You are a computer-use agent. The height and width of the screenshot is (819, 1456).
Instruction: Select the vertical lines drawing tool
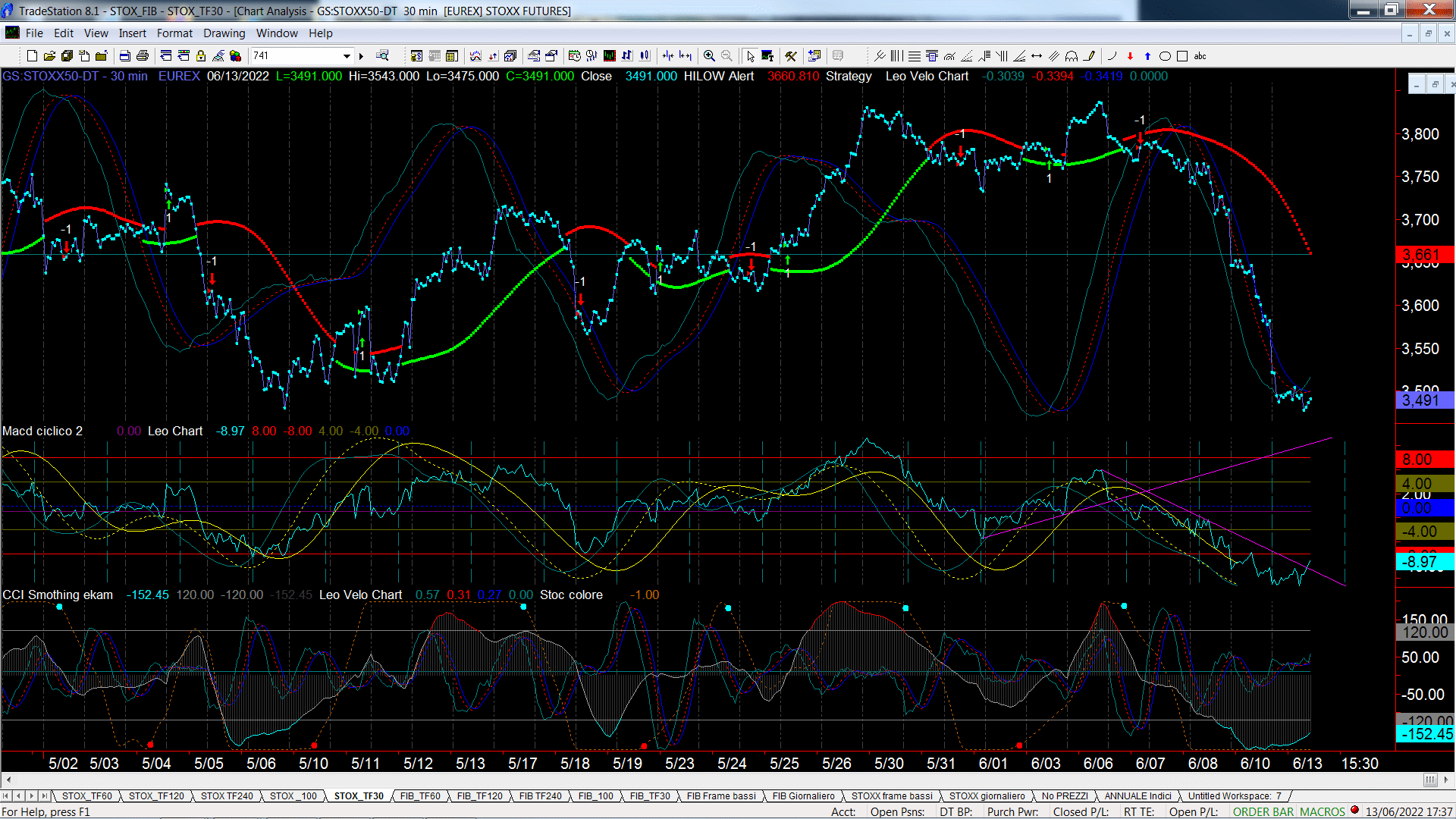click(x=896, y=55)
